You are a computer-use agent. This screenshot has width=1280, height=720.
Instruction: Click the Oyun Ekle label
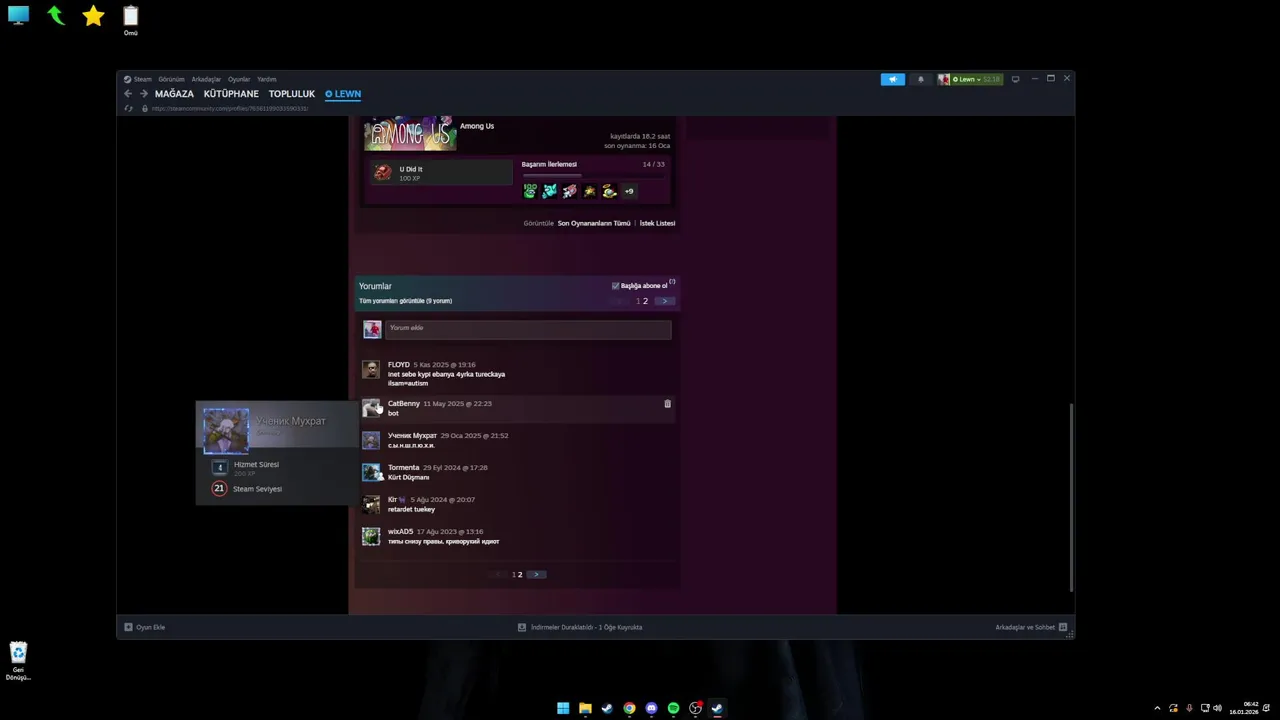tap(151, 627)
